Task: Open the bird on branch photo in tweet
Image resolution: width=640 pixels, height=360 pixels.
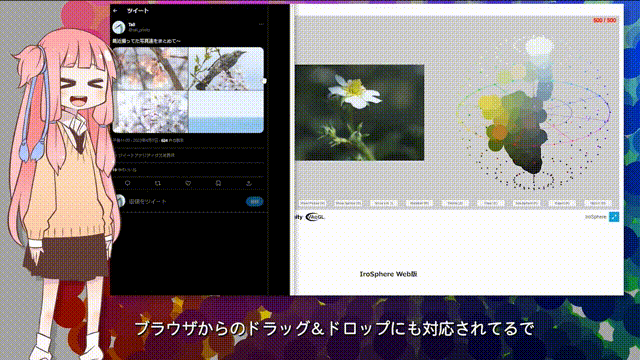Action: click(226, 68)
